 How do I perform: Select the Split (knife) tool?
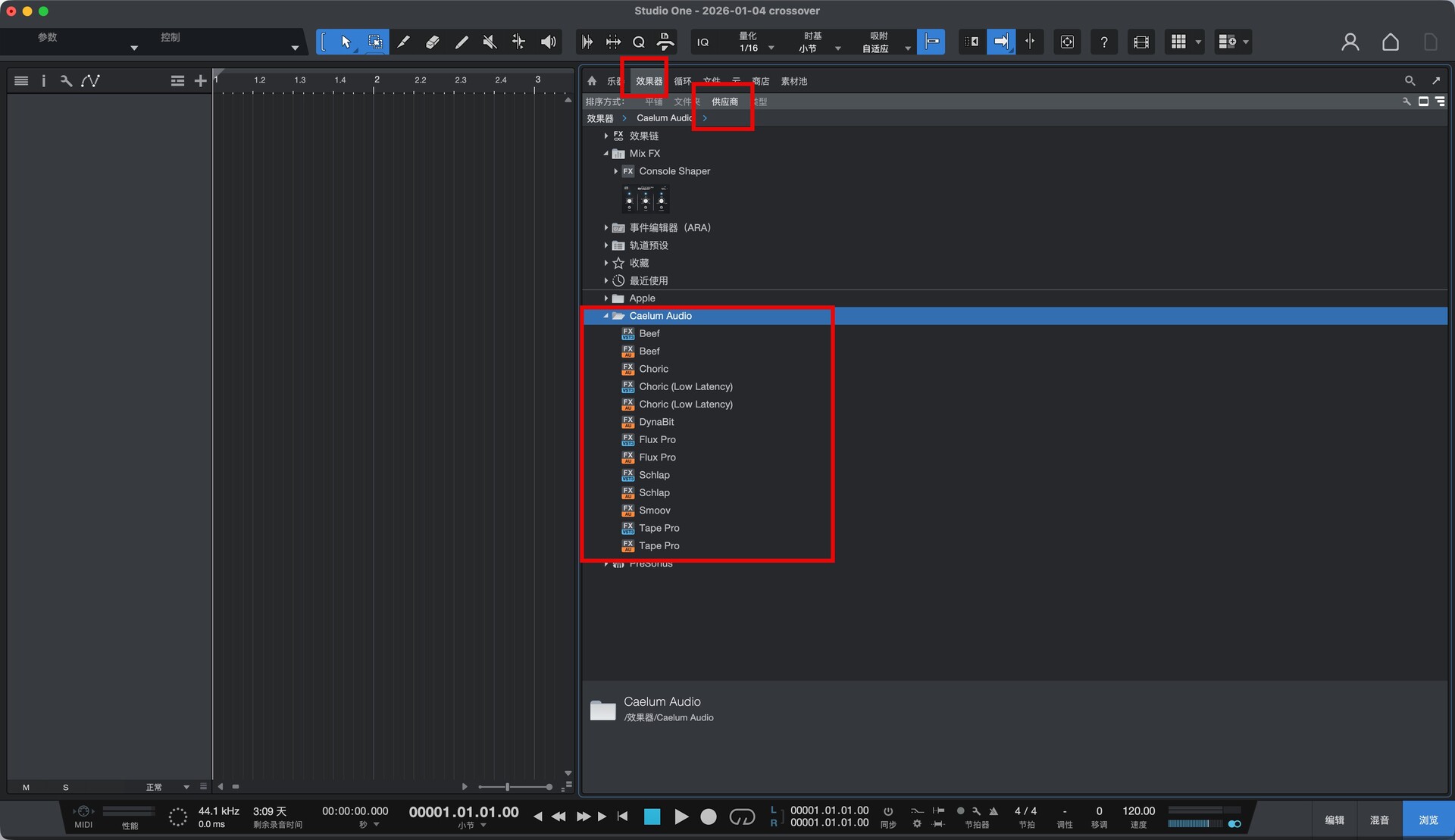pos(403,42)
